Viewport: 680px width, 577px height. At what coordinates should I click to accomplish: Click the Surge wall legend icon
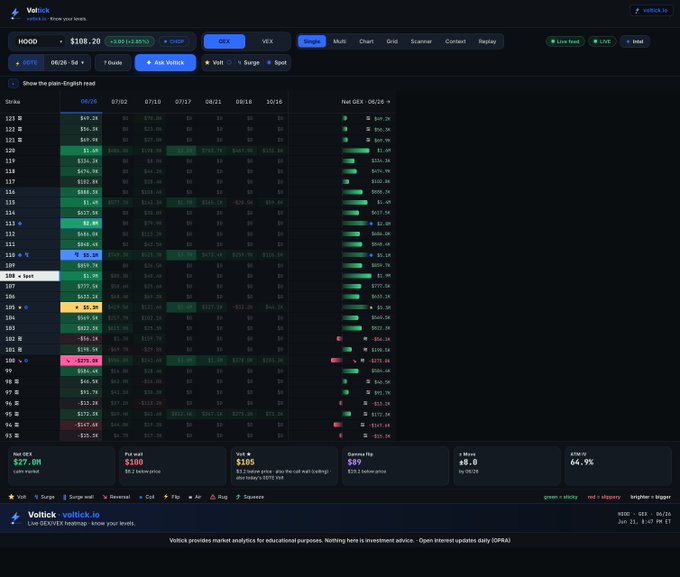(65, 497)
